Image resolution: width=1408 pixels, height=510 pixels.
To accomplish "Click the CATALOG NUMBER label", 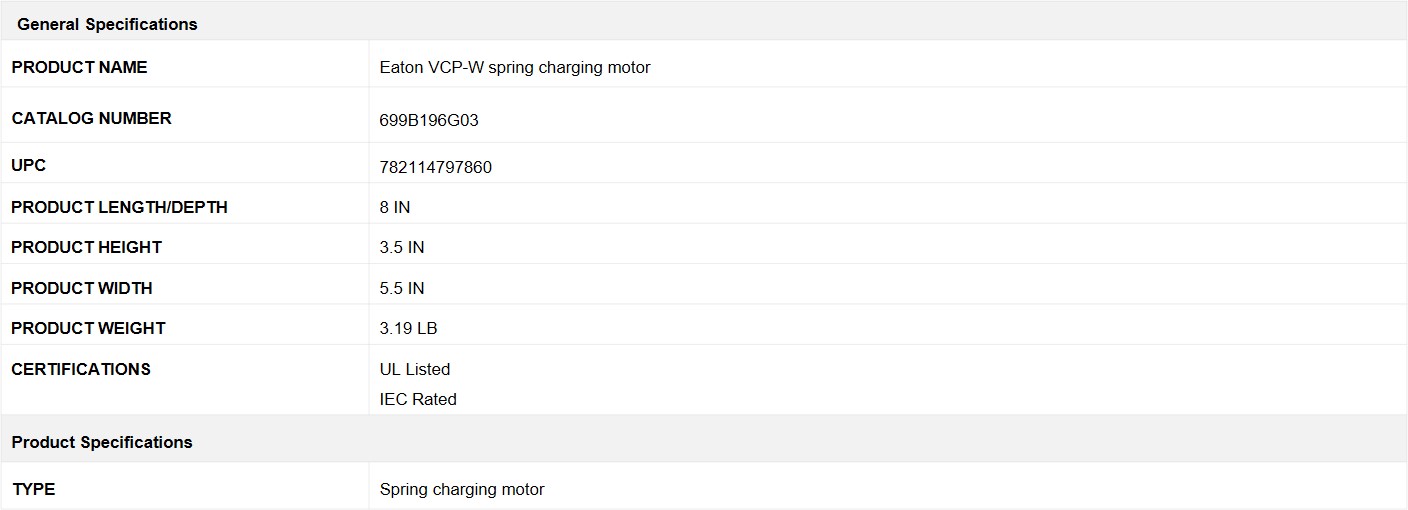I will [x=91, y=118].
